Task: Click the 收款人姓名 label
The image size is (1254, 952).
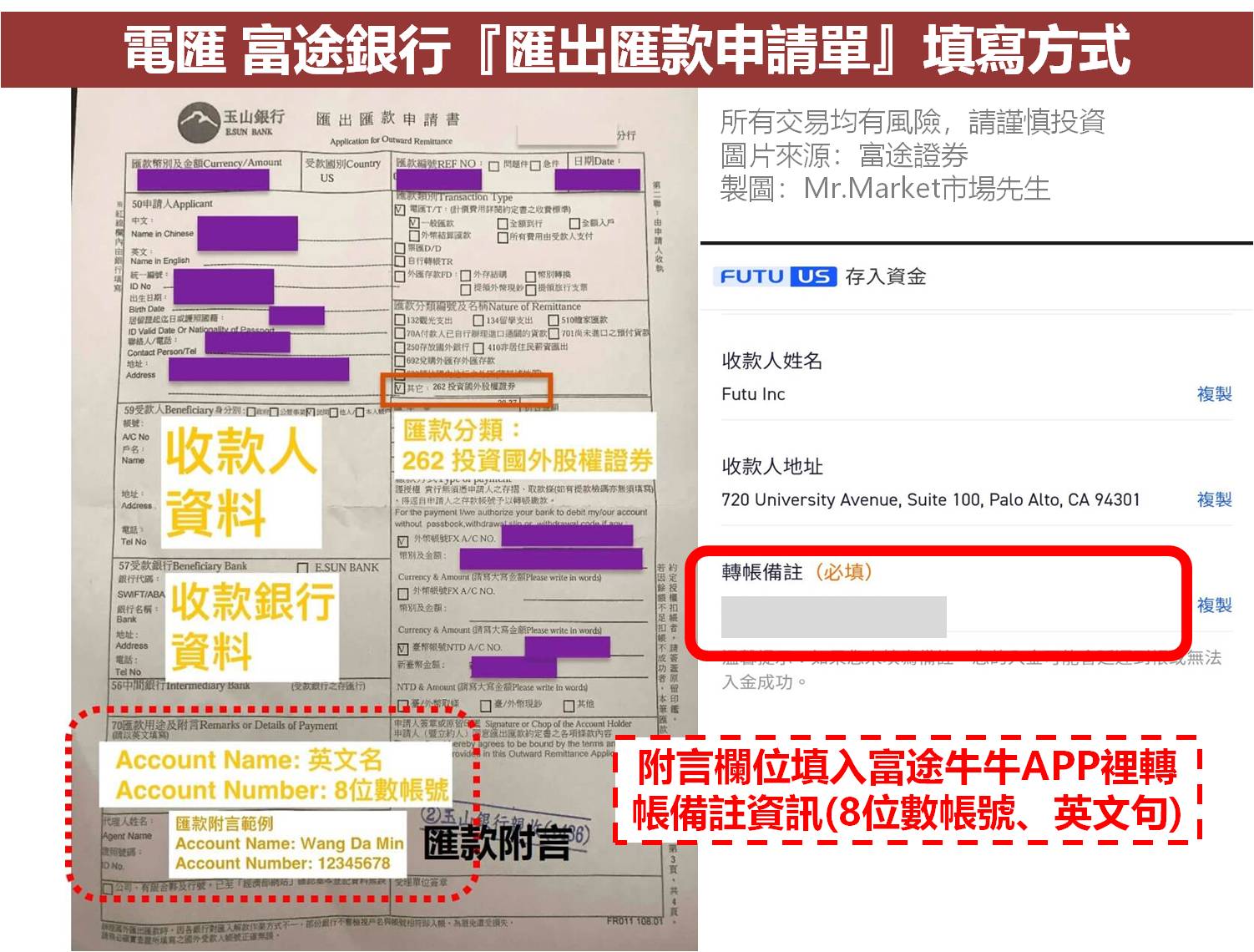Action: point(772,361)
